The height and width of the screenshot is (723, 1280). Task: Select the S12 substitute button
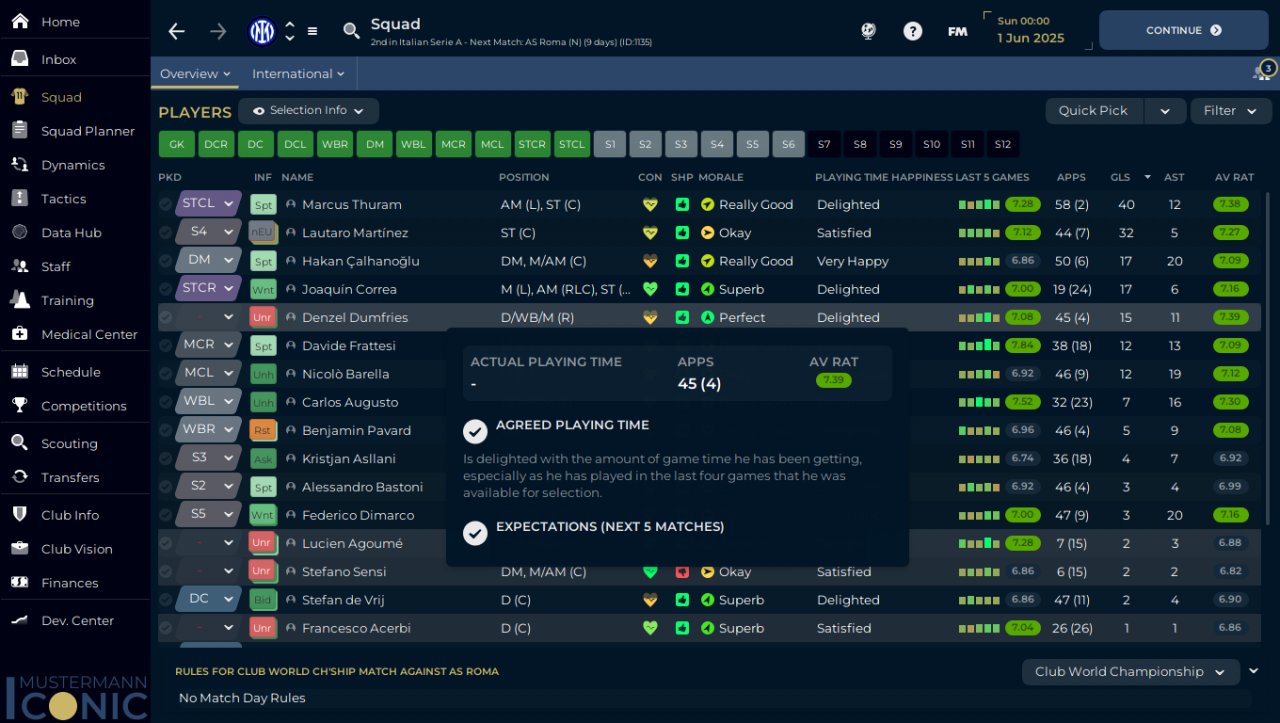pos(1003,145)
